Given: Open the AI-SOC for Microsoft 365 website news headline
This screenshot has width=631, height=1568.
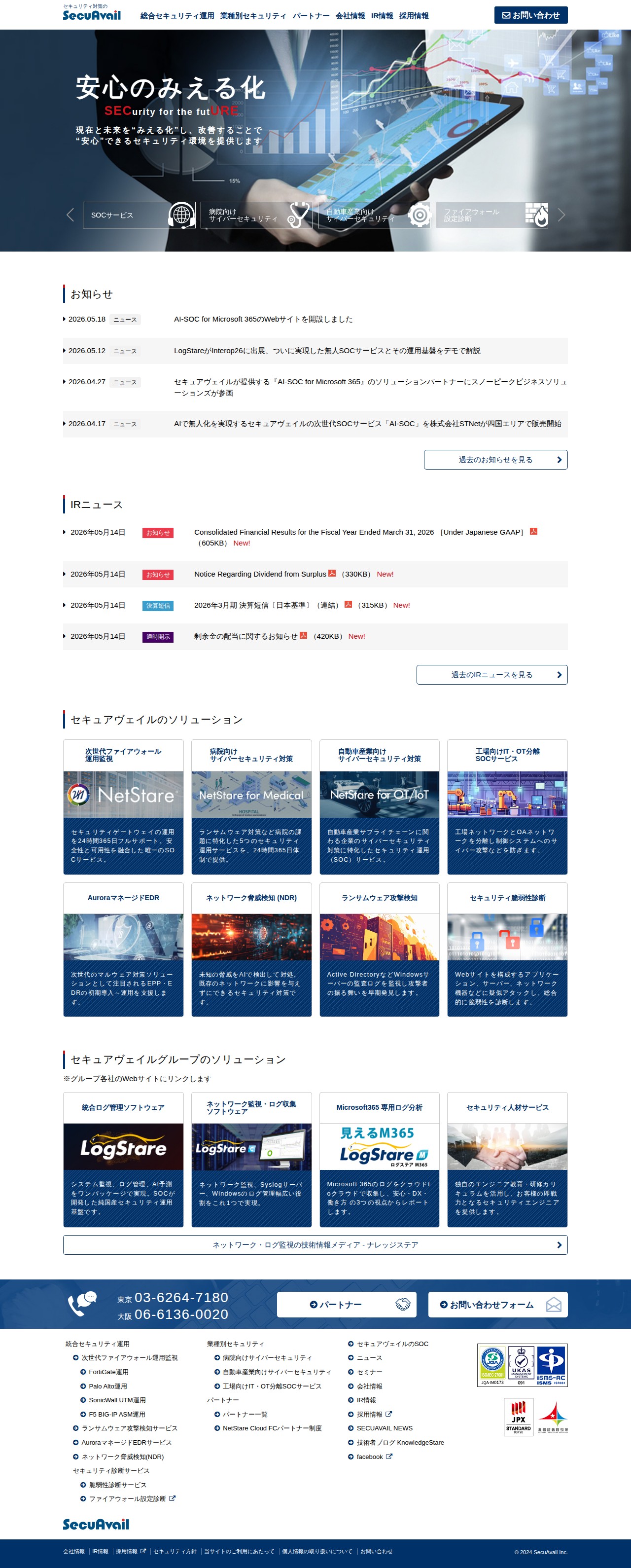Looking at the screenshot, I should tap(263, 319).
